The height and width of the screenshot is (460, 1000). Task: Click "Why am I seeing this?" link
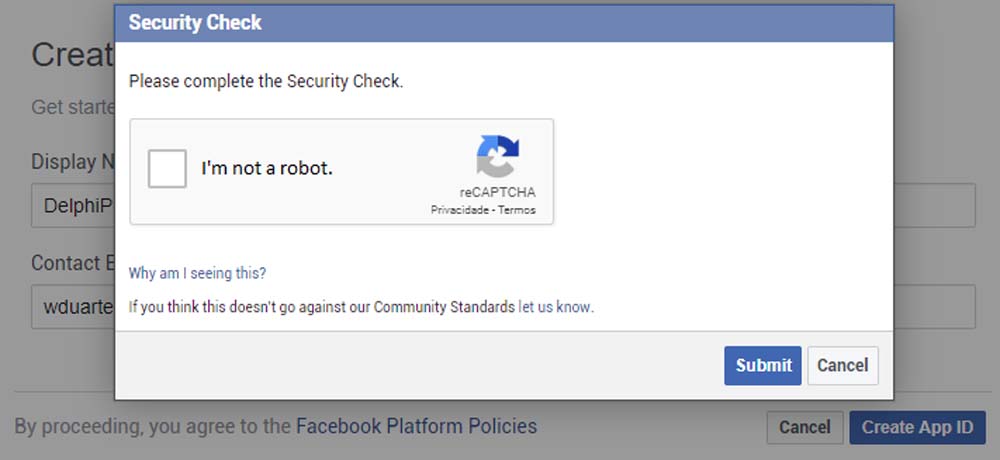pos(197,273)
